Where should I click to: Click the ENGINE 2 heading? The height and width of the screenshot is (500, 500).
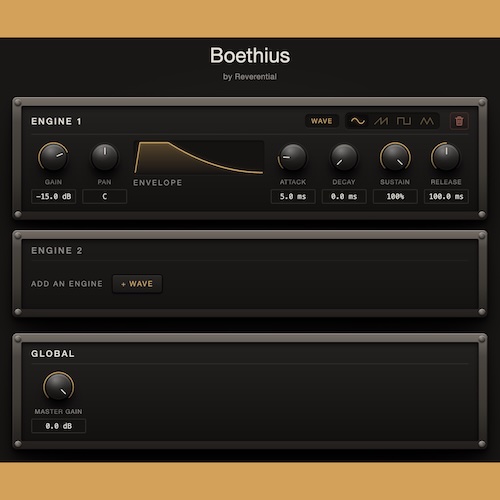click(x=56, y=251)
